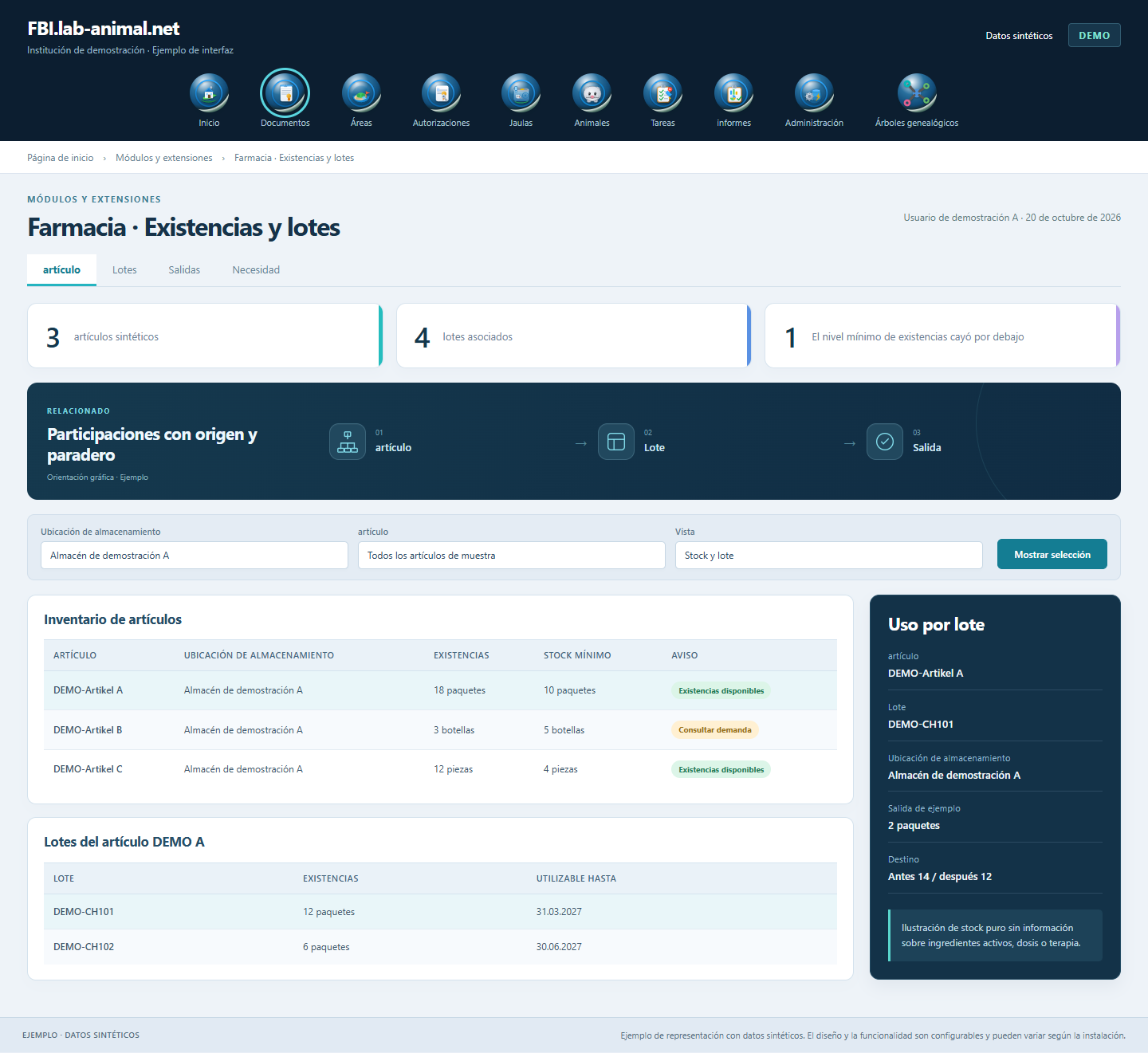Select the Animales icon

(592, 93)
